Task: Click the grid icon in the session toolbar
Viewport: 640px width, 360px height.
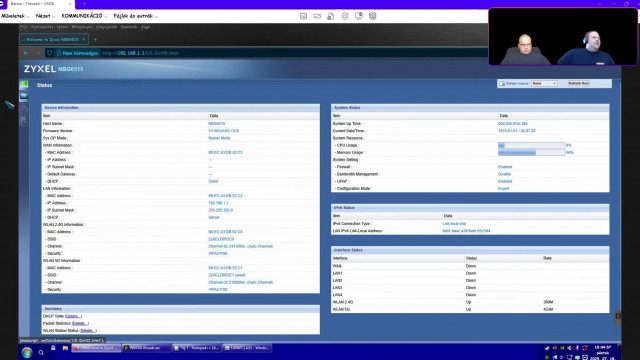Action: pos(372,16)
